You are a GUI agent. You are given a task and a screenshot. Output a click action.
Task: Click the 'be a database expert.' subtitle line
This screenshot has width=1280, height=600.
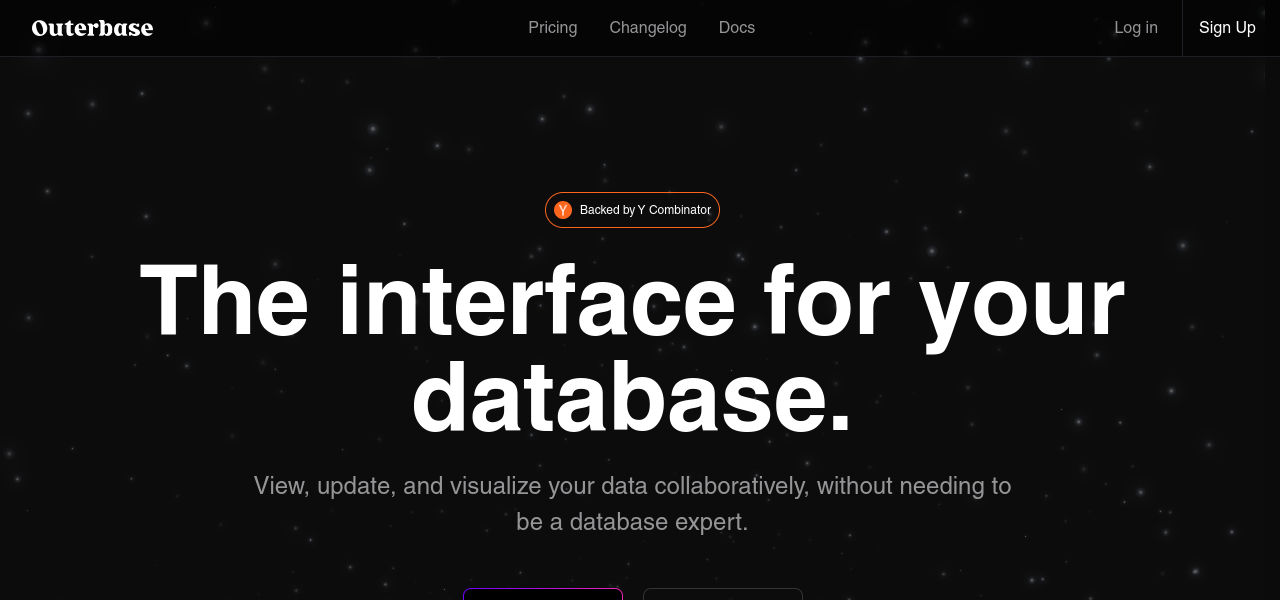click(x=632, y=522)
